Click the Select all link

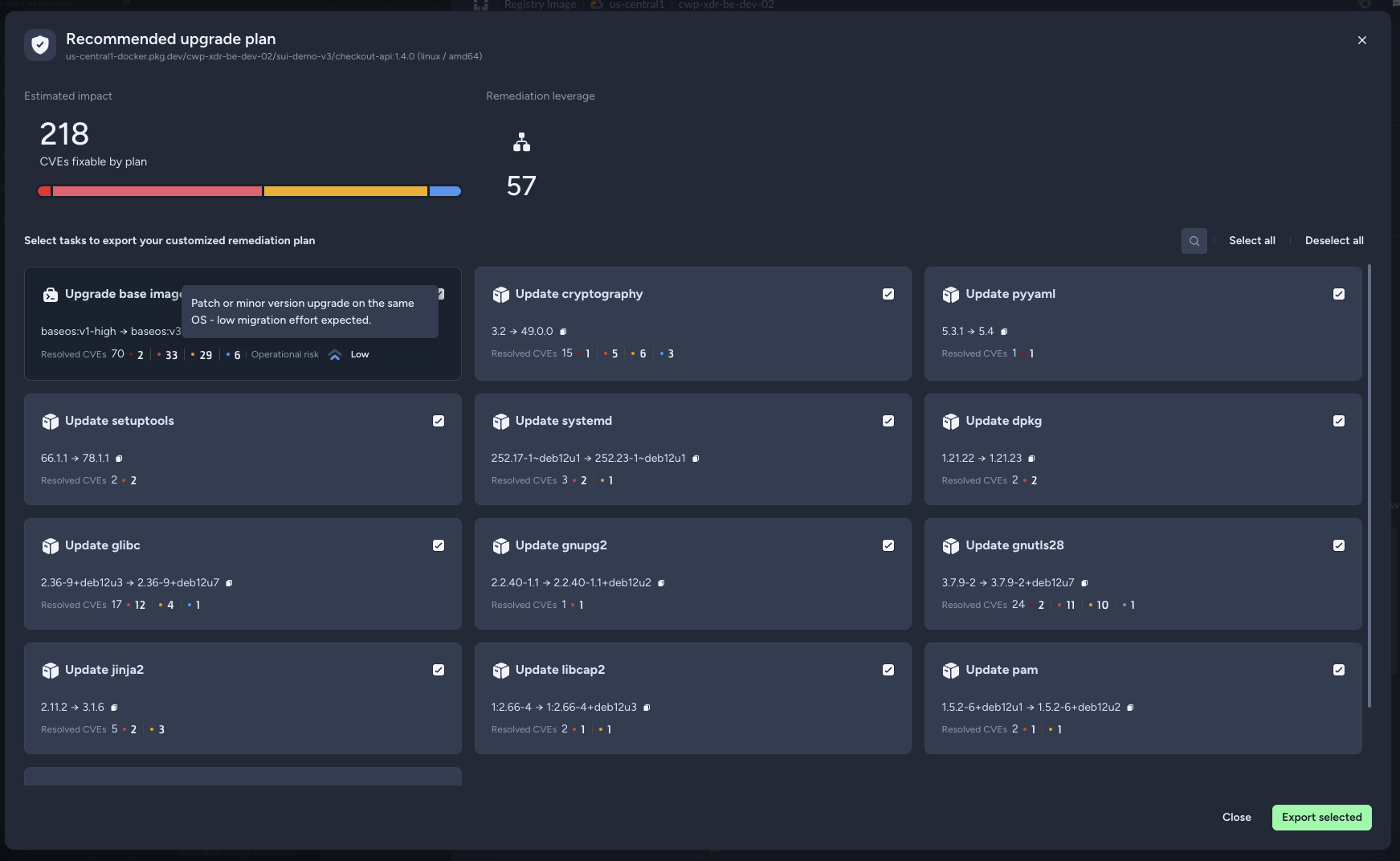click(x=1251, y=241)
